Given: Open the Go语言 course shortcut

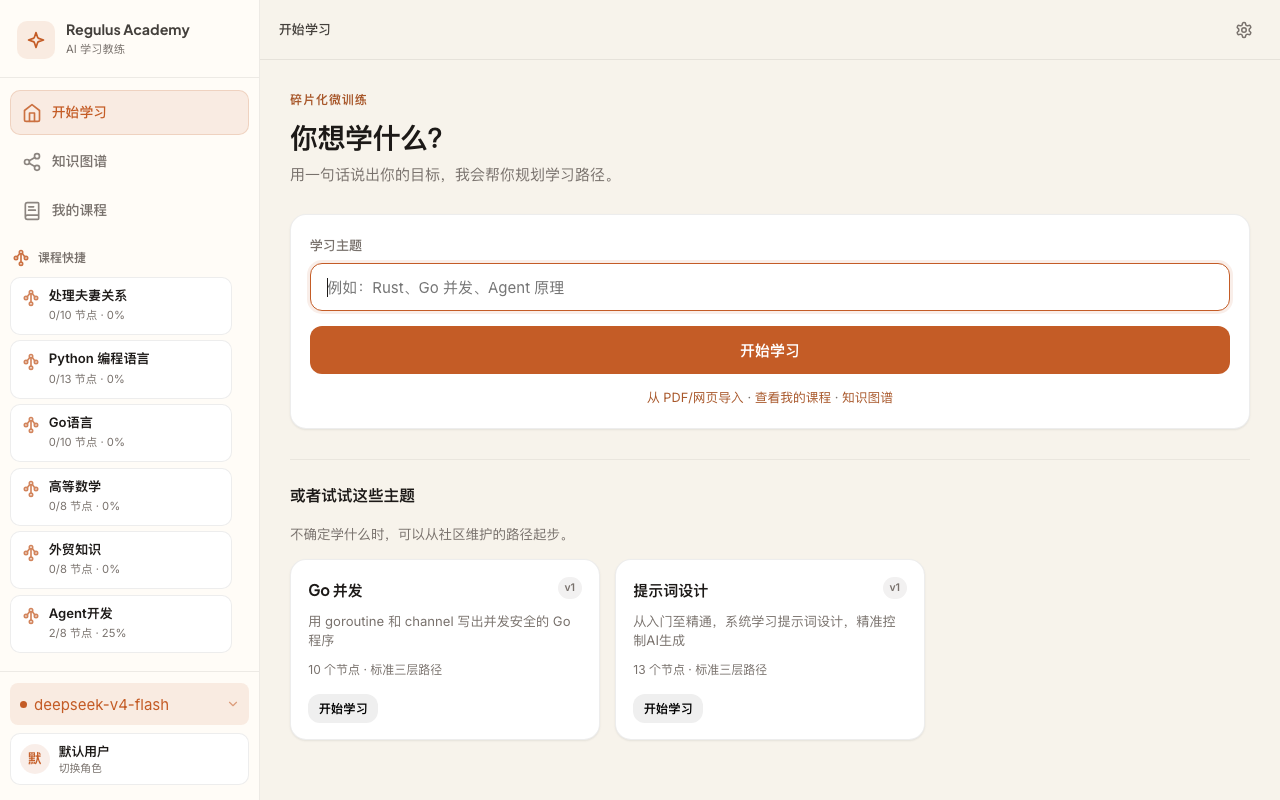Looking at the screenshot, I should click(x=121, y=433).
